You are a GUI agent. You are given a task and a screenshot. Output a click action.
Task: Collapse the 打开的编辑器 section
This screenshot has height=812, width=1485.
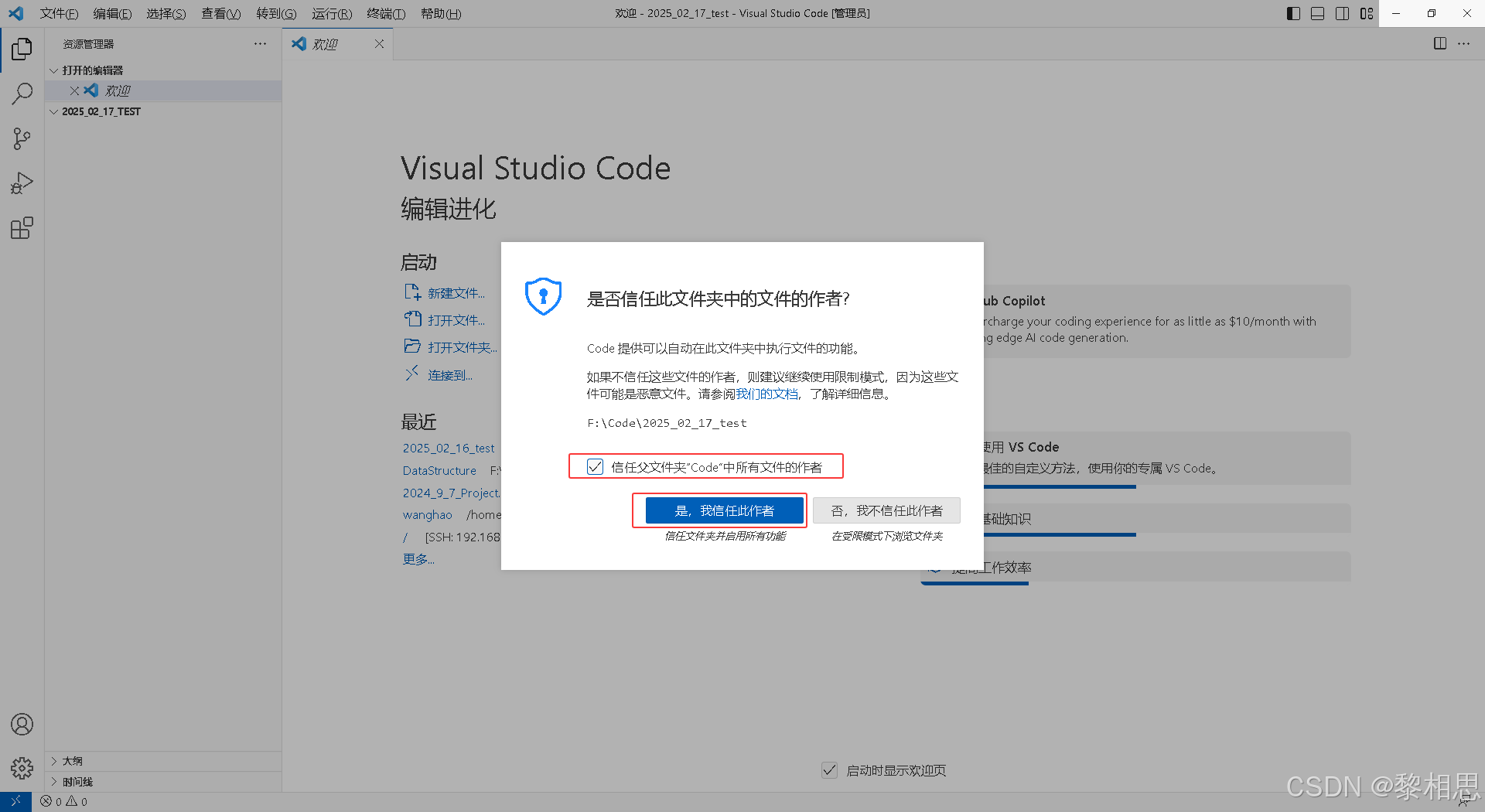[163, 70]
